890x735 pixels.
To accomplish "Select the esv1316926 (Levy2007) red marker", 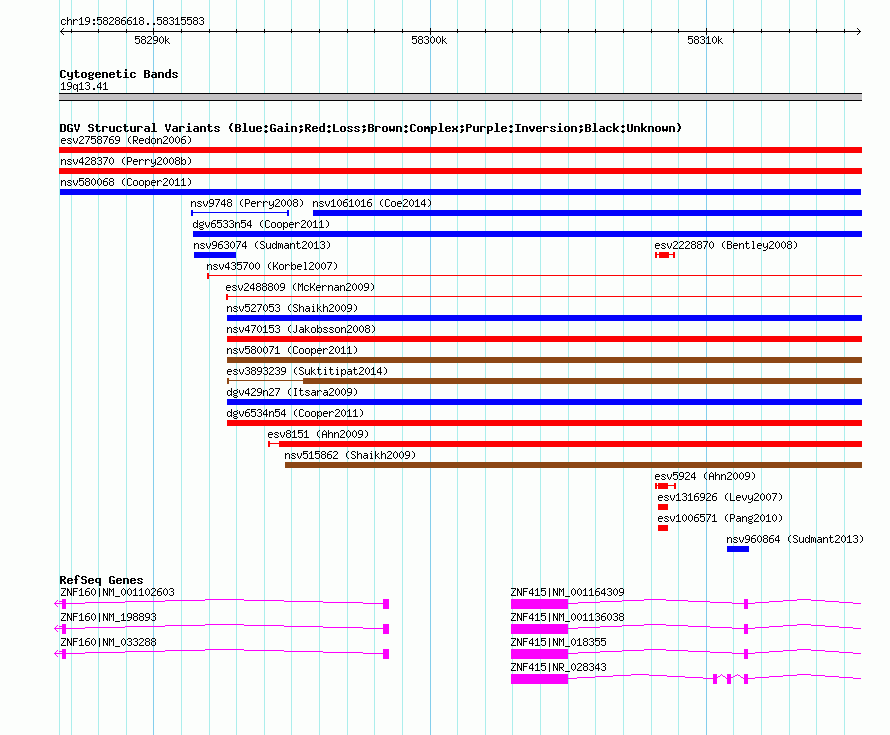I will click(663, 507).
